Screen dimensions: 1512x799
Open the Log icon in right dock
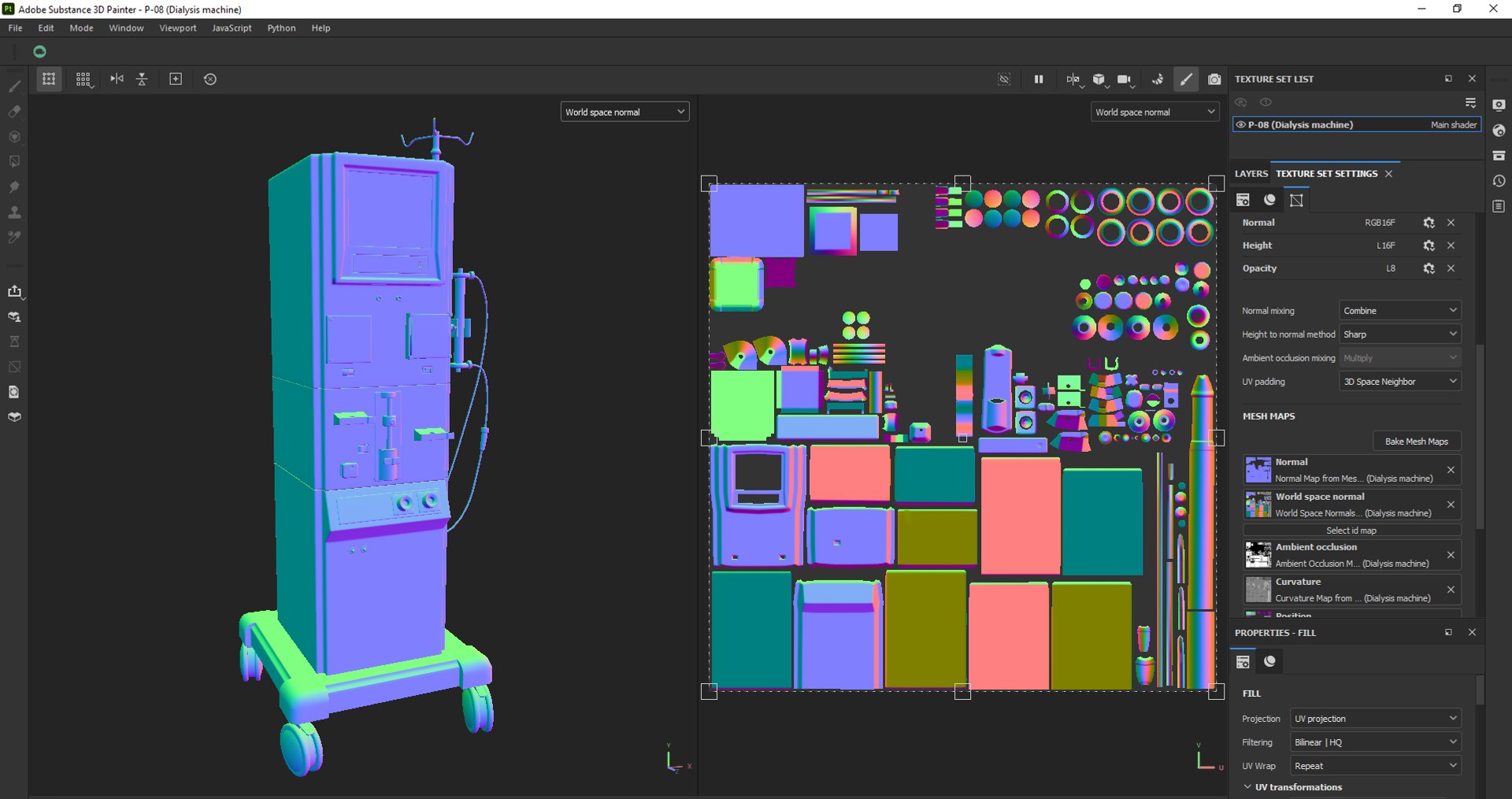[1499, 205]
